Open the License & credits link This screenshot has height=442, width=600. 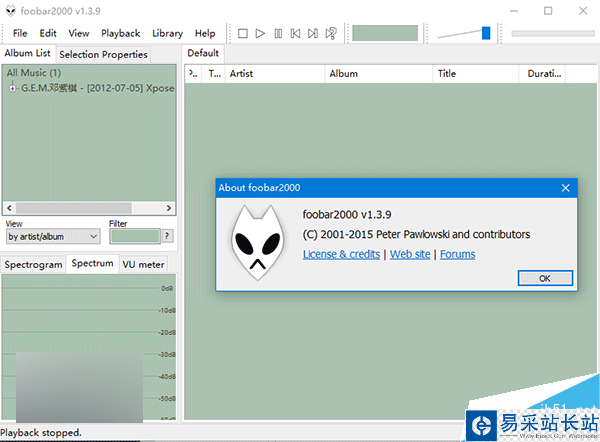(341, 254)
